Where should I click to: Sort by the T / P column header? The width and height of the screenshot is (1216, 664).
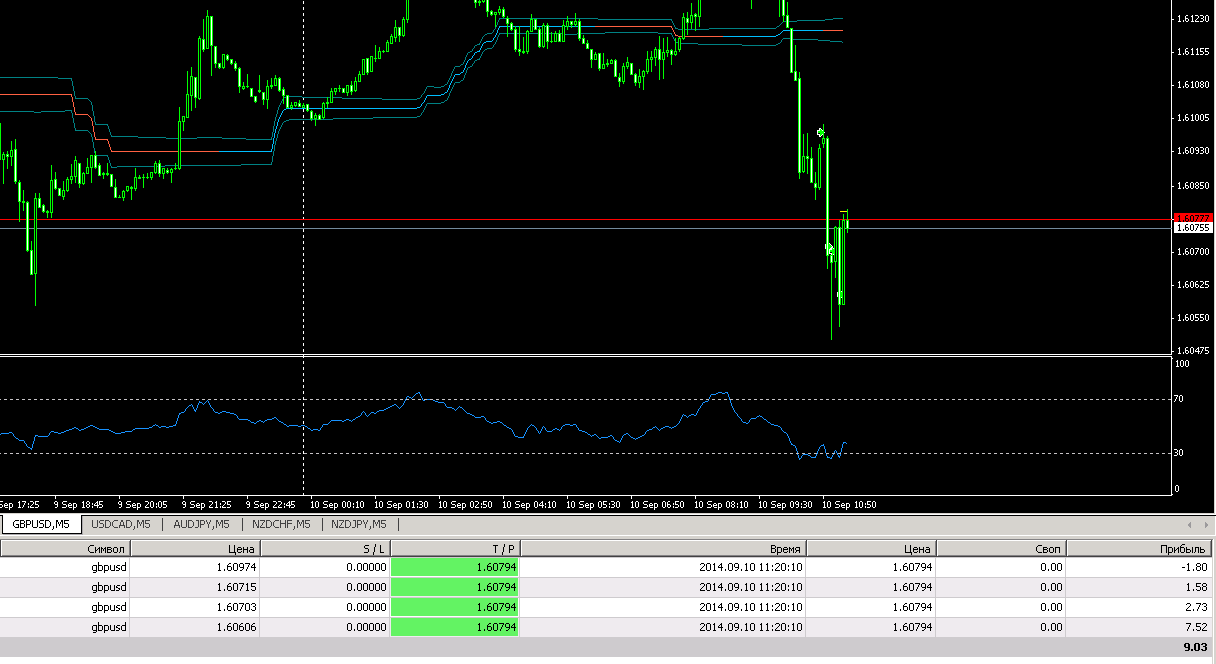point(455,548)
